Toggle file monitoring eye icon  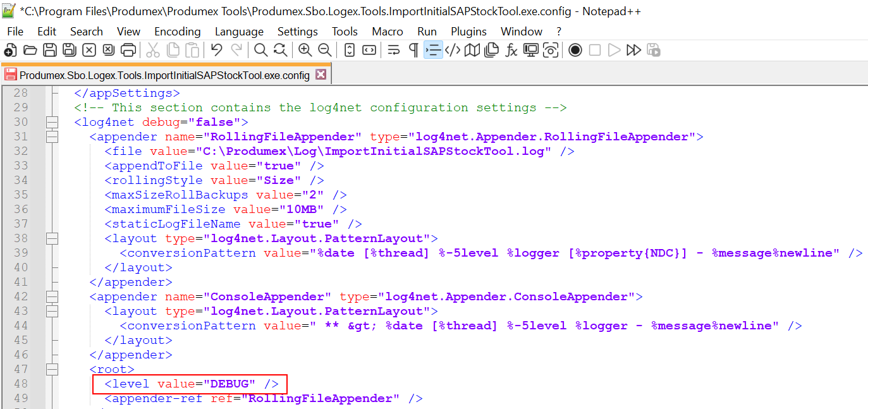(x=550, y=51)
